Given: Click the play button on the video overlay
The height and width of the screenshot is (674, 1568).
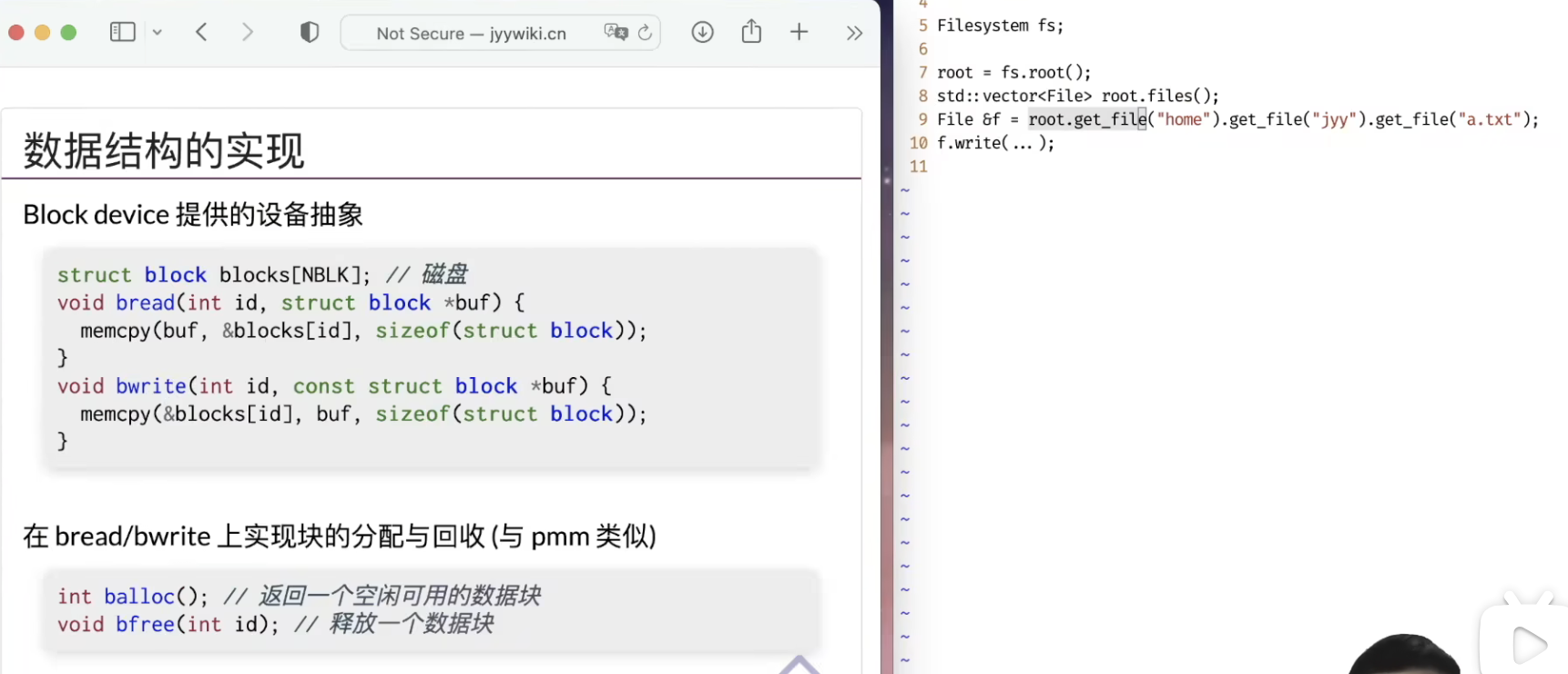Looking at the screenshot, I should [1529, 646].
